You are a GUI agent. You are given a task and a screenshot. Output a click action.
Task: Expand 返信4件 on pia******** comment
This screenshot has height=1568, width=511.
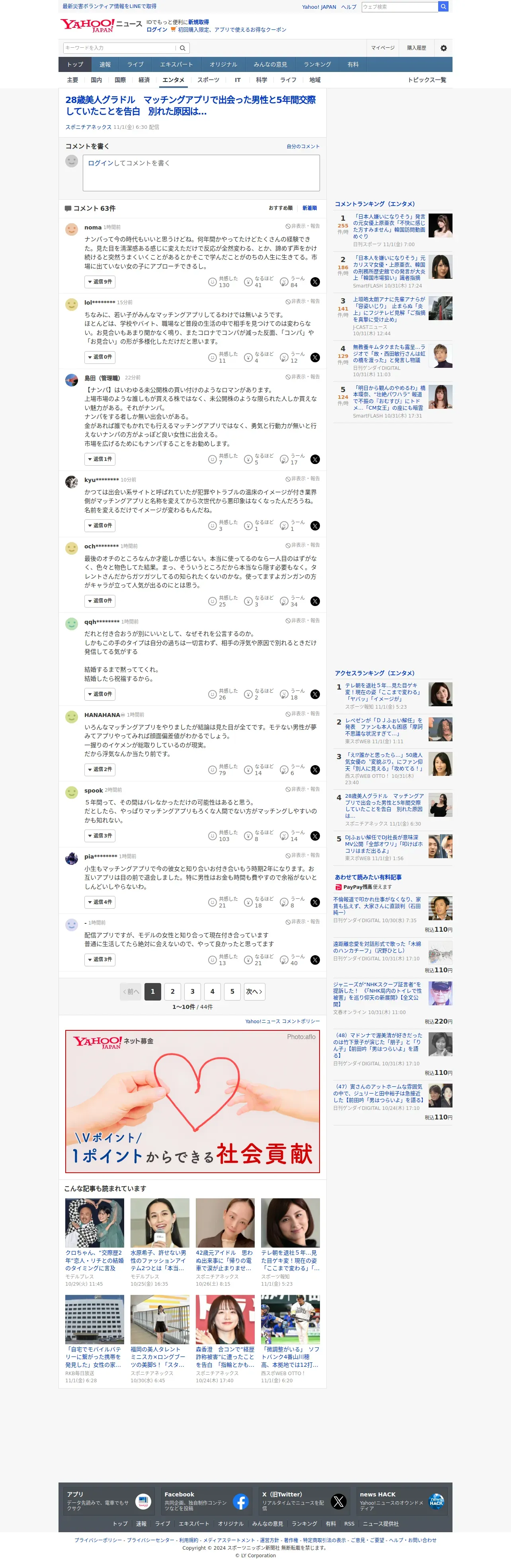[100, 902]
